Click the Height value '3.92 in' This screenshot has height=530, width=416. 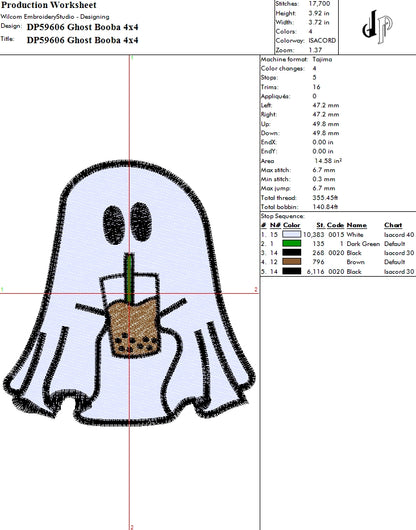pyautogui.click(x=319, y=13)
